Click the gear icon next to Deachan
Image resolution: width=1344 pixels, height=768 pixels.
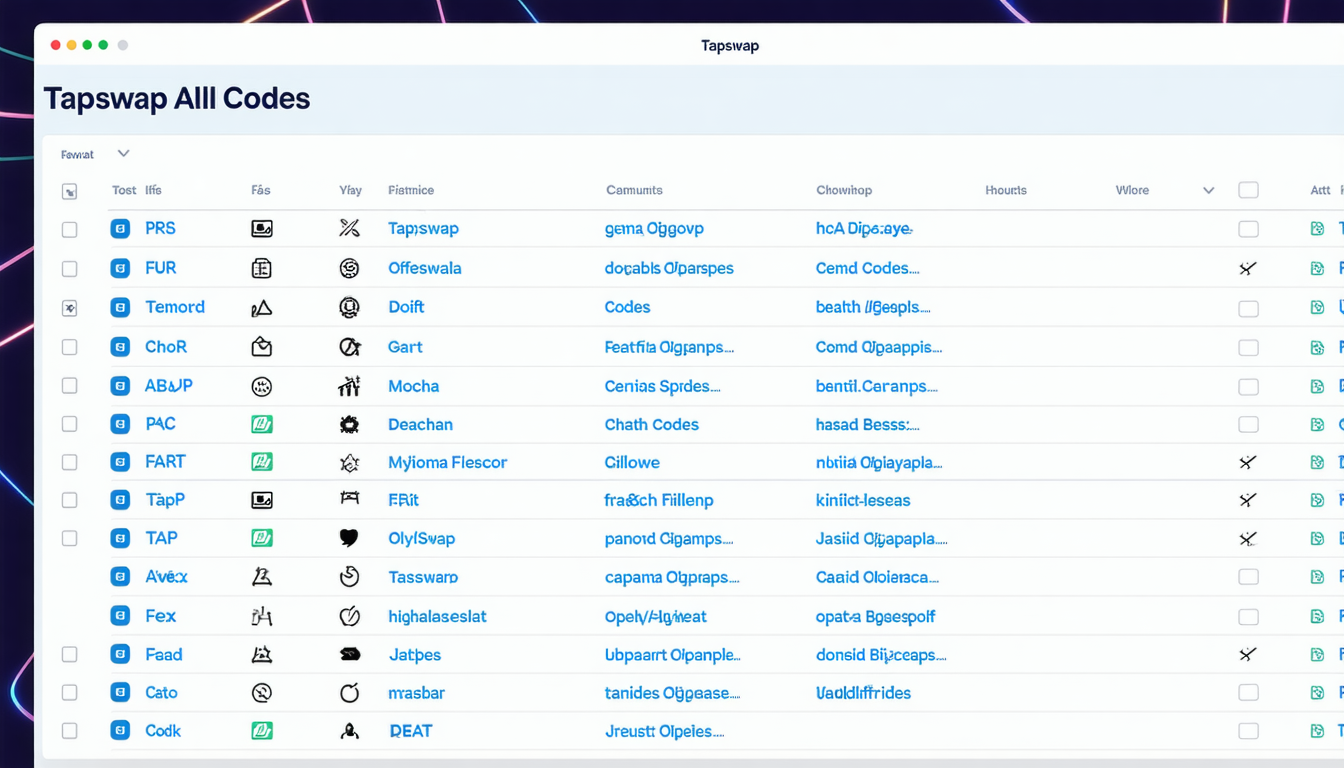(349, 424)
